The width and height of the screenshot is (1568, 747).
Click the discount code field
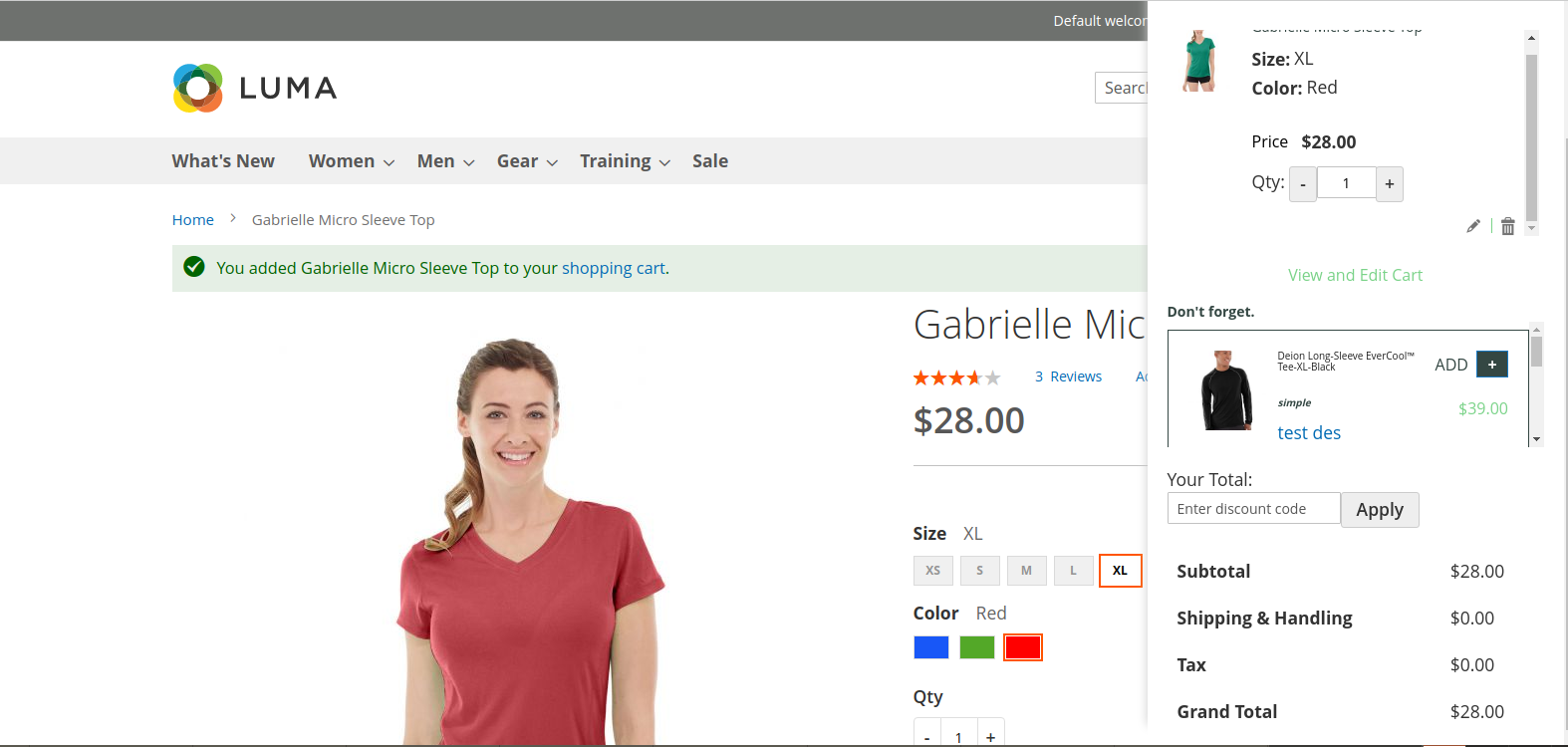tap(1254, 508)
